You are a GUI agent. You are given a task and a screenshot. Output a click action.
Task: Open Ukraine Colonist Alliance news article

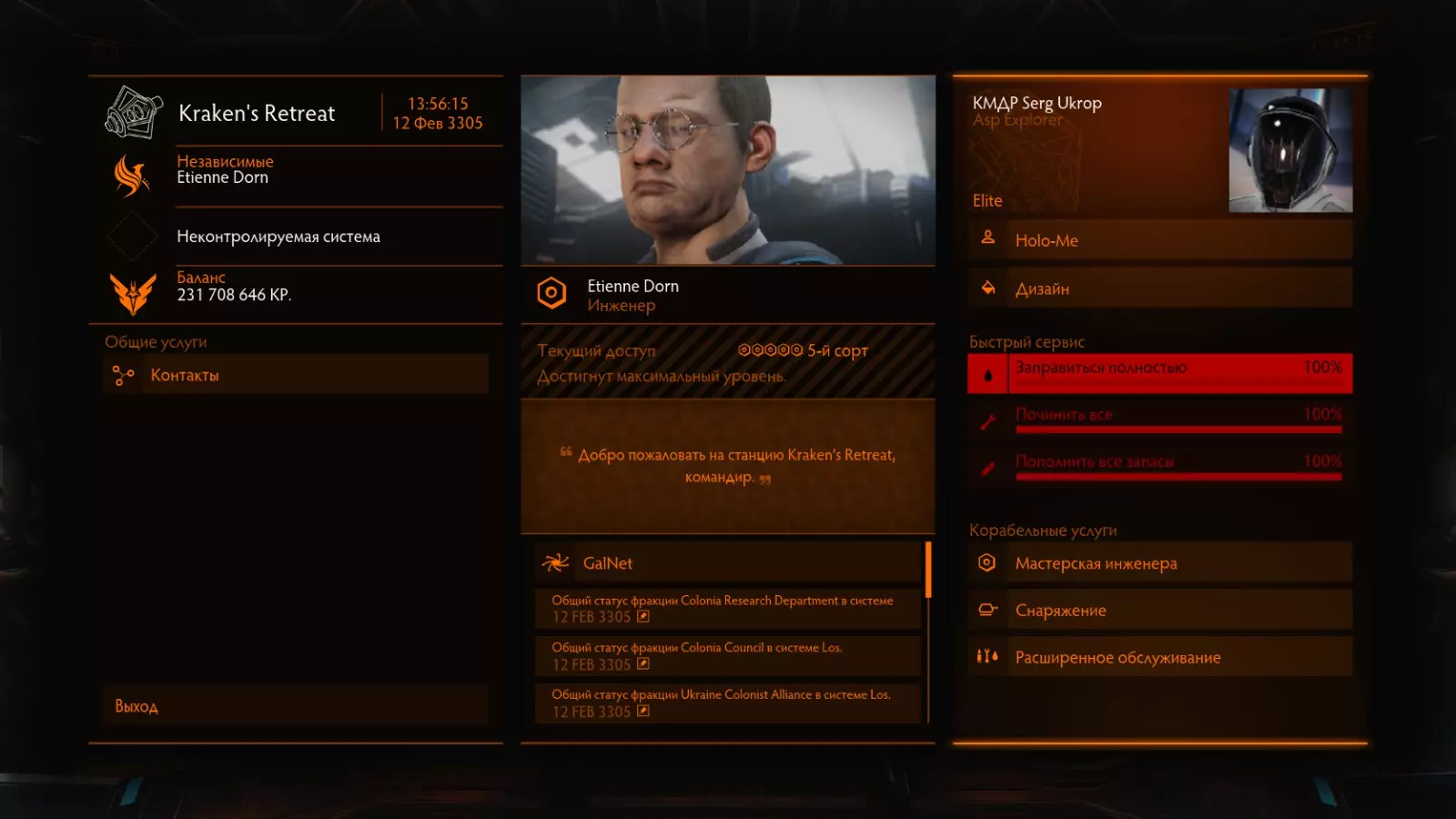coord(727,703)
